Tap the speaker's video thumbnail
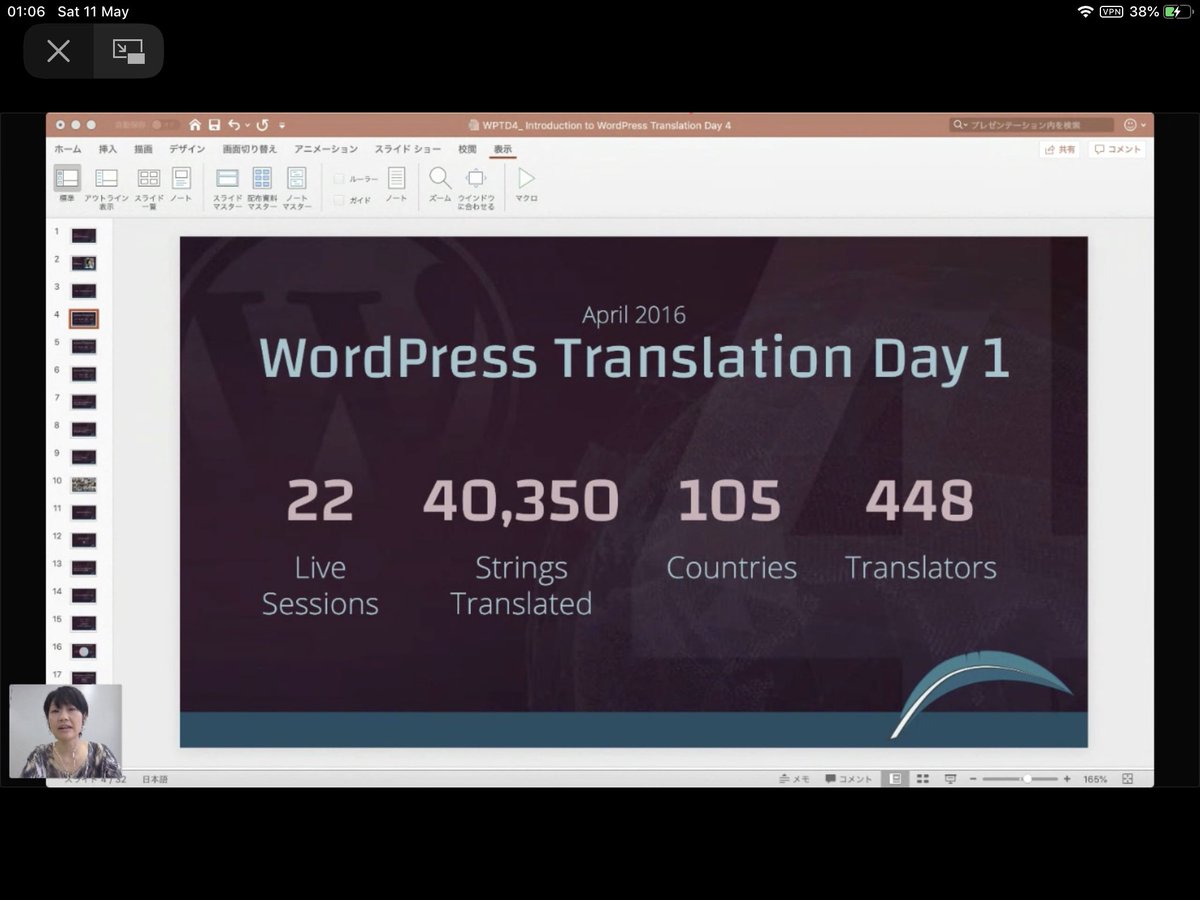The width and height of the screenshot is (1200, 900). (66, 731)
